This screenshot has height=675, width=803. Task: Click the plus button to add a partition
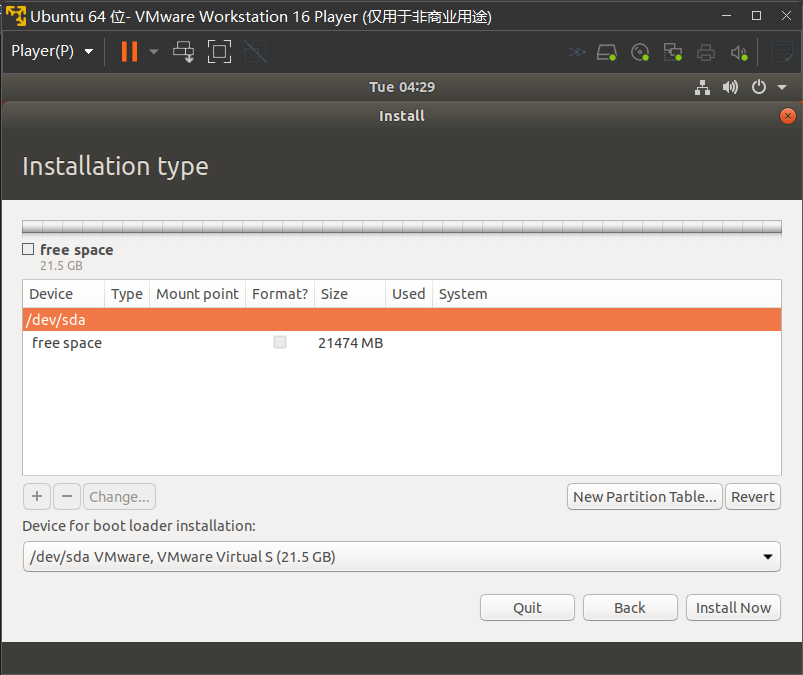(37, 497)
